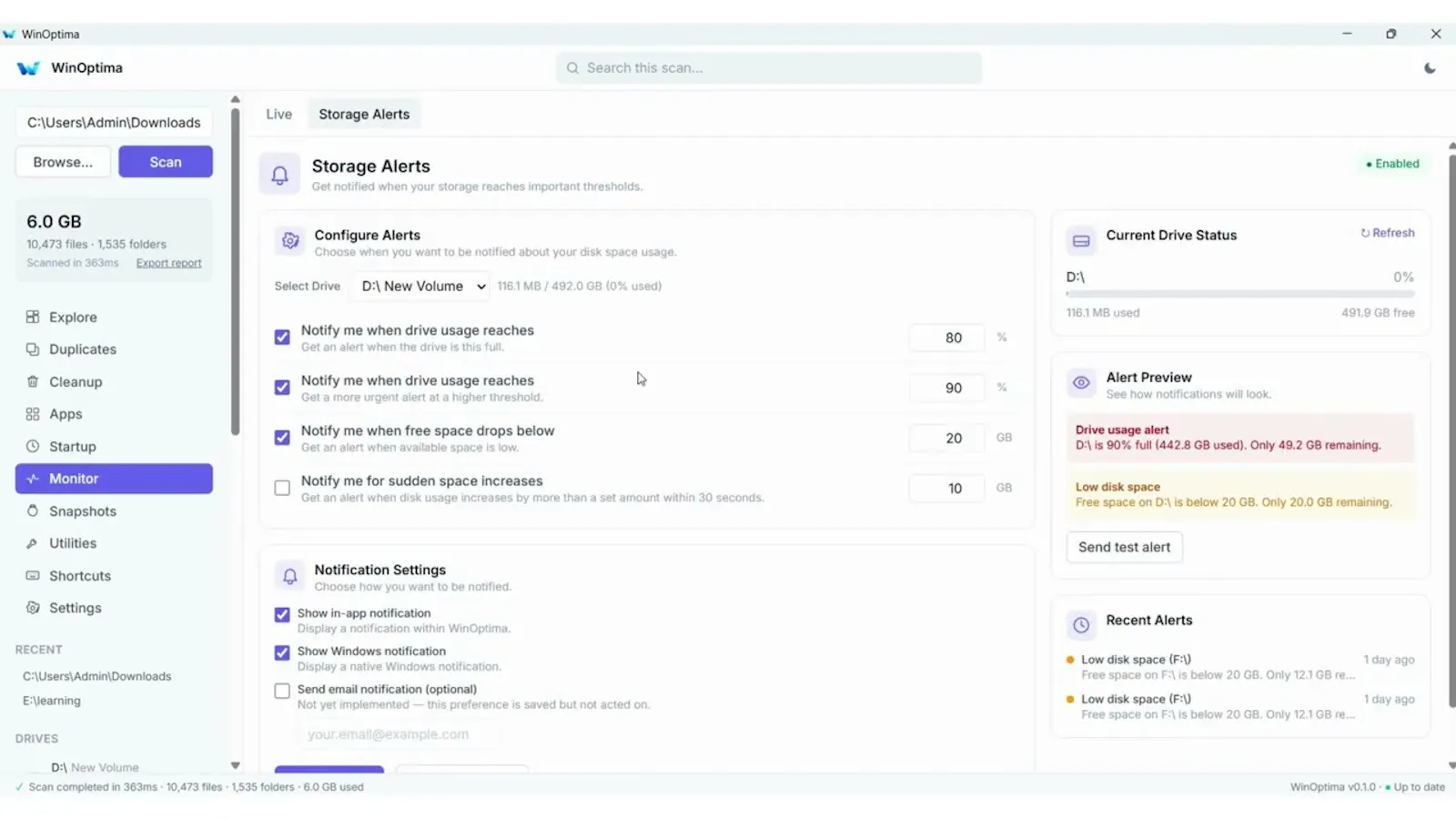Click the email address input field
This screenshot has width=1456, height=819.
tap(398, 734)
